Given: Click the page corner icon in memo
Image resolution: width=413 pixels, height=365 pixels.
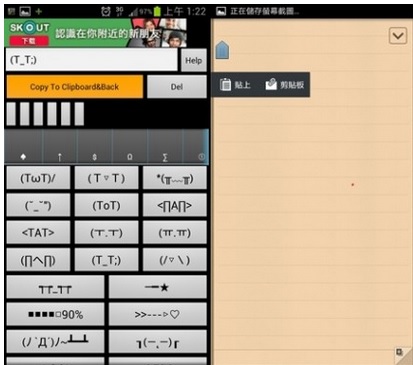Looking at the screenshot, I should click(x=401, y=354).
